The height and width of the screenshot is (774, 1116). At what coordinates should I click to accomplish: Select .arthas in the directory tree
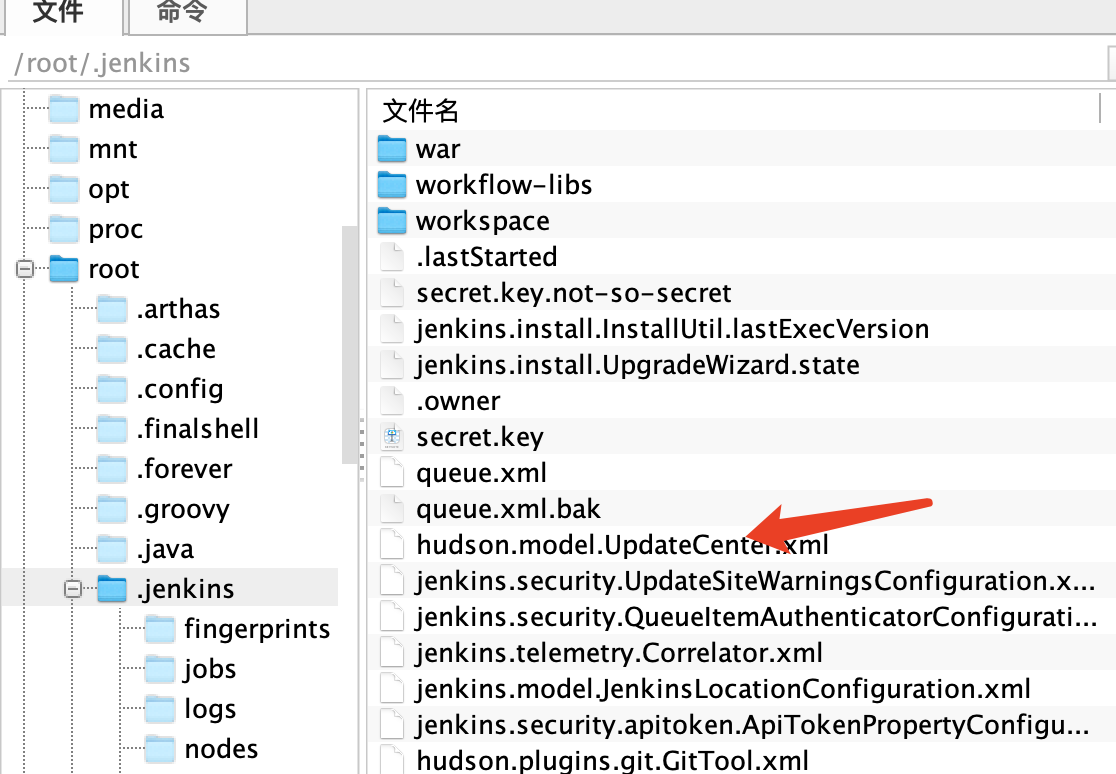(178, 309)
